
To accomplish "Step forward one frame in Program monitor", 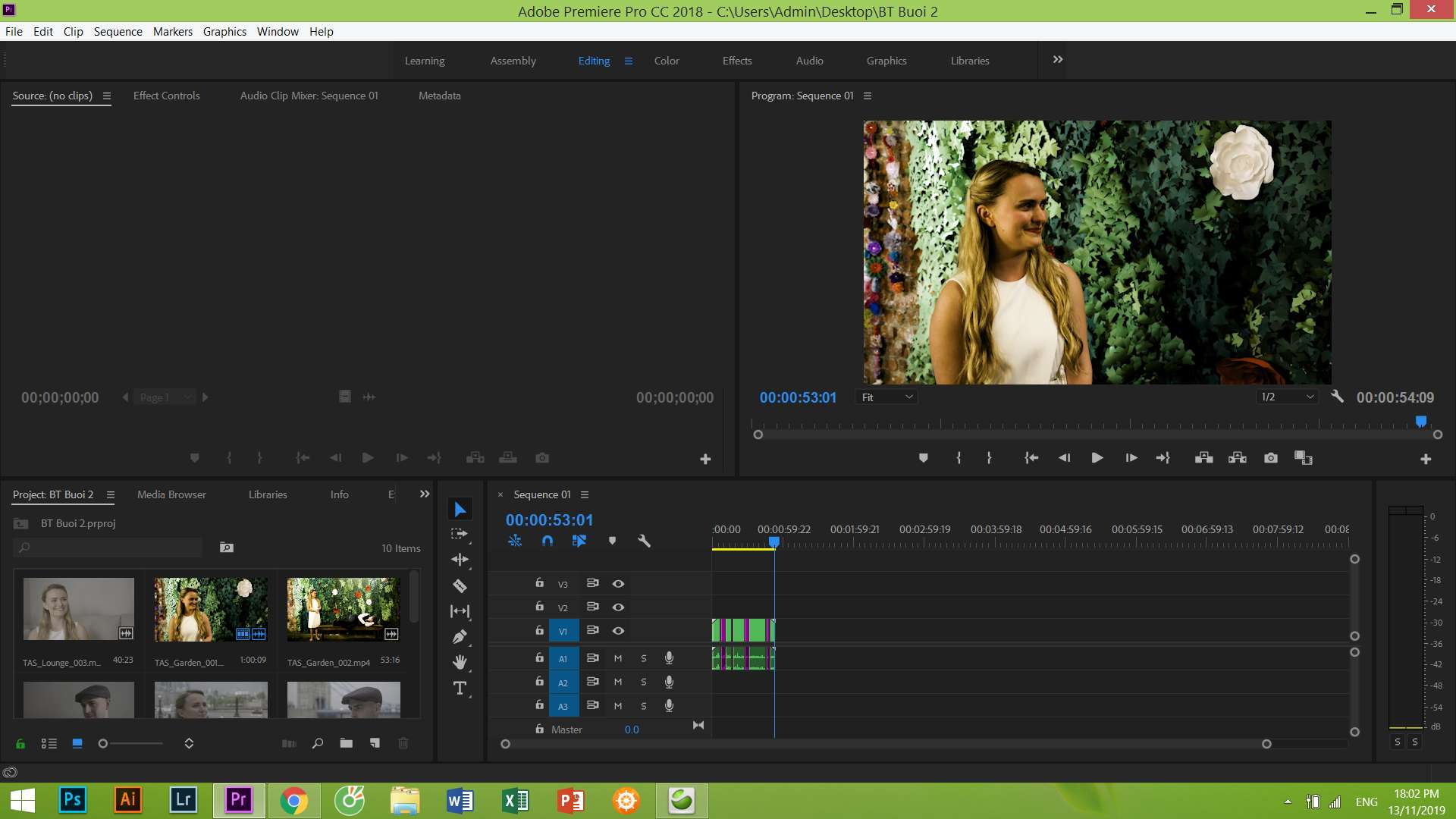I will click(1131, 458).
